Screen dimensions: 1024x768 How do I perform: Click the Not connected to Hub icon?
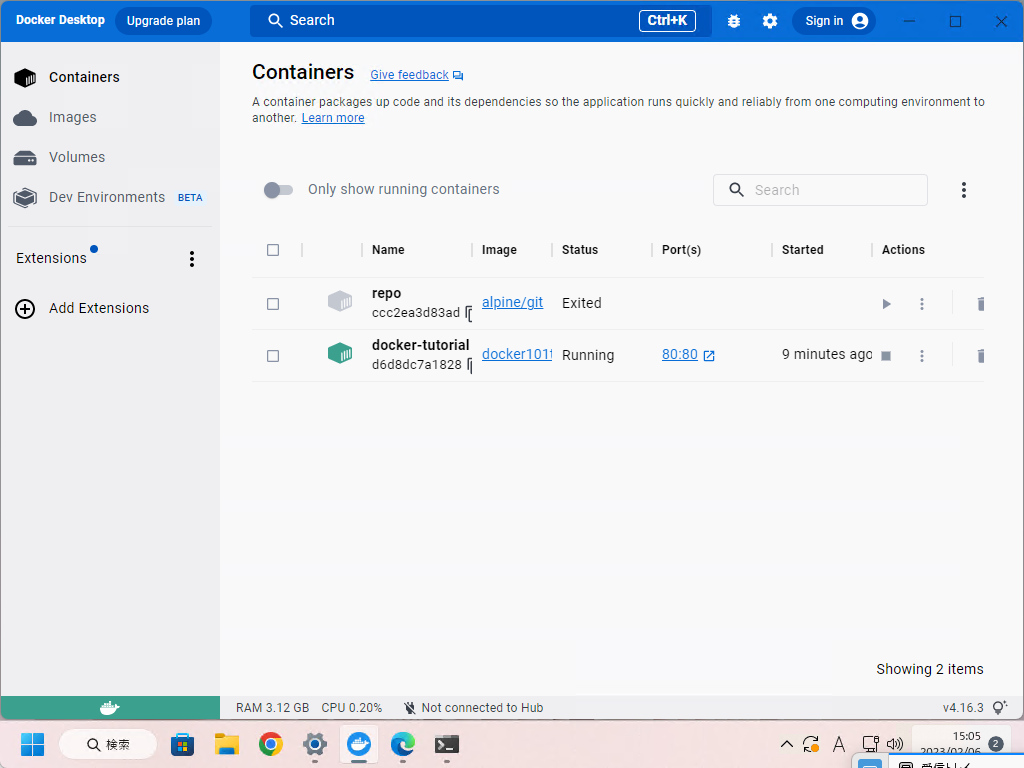pyautogui.click(x=409, y=707)
